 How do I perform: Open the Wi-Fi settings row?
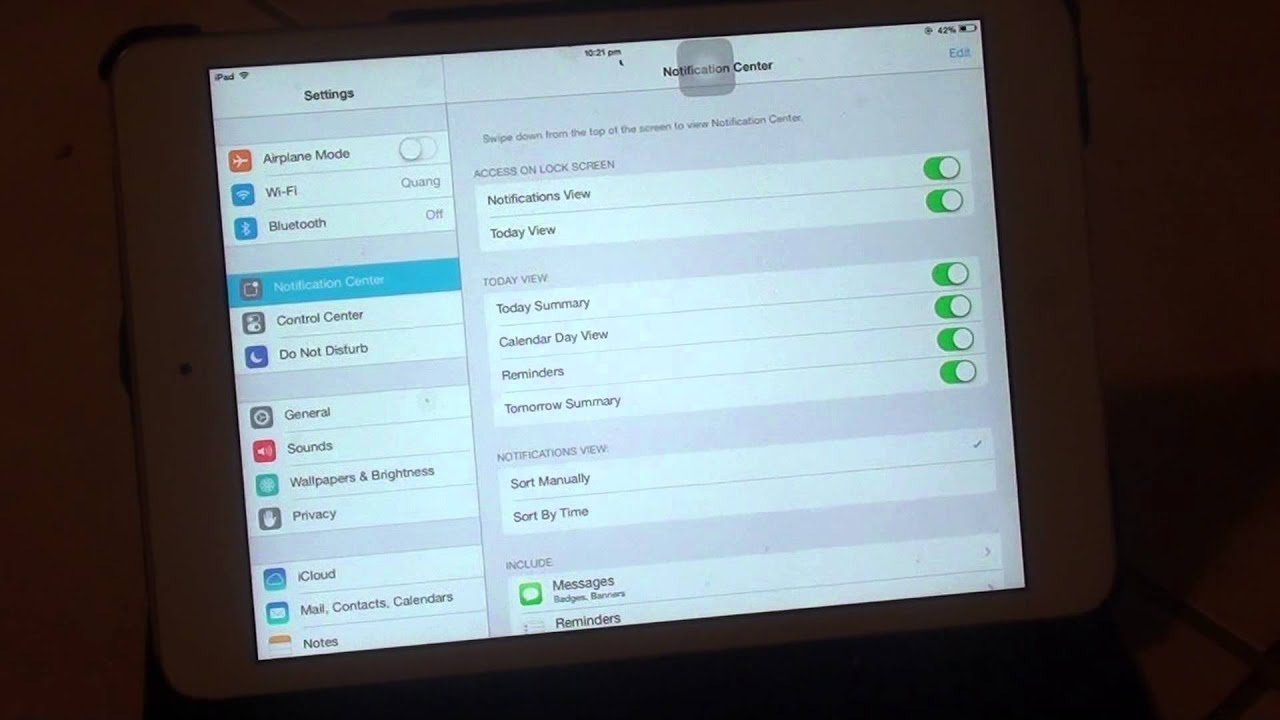click(336, 187)
